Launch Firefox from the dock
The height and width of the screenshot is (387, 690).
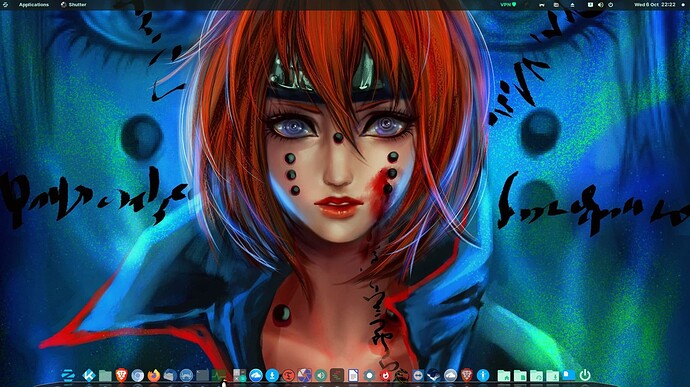click(154, 375)
